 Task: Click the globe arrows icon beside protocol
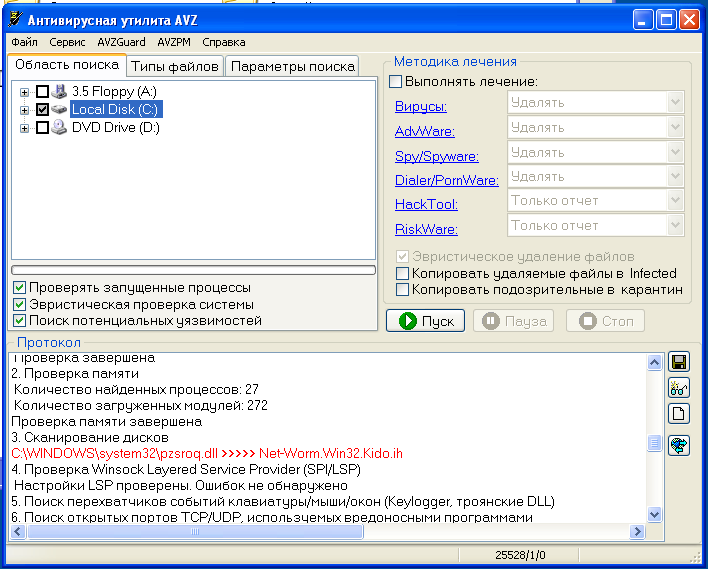[x=679, y=445]
